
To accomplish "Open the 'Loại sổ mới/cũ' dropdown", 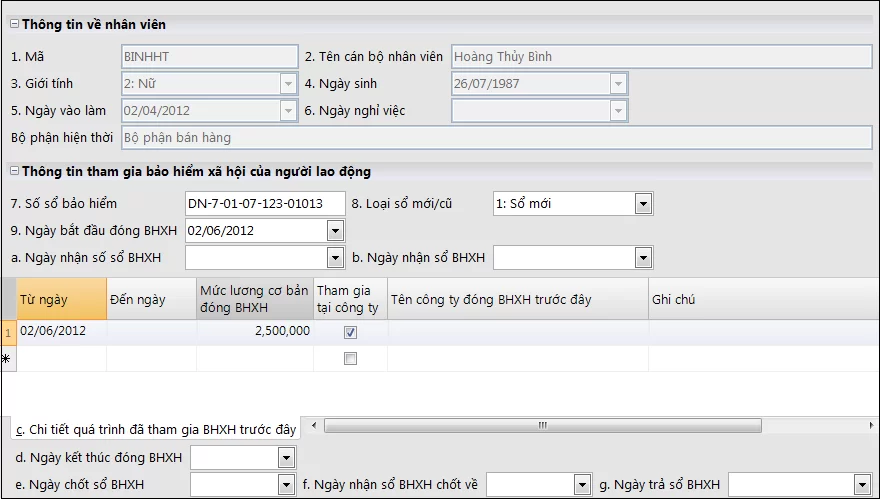I will point(643,204).
